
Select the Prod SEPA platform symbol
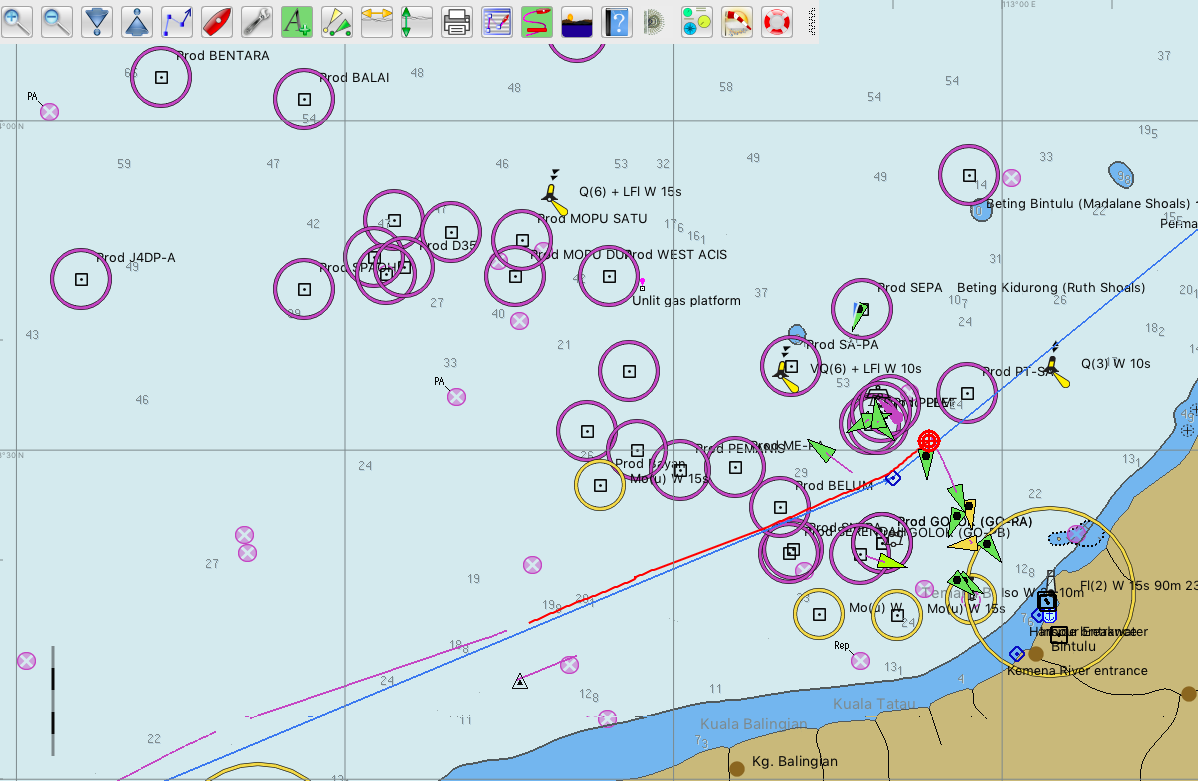pyautogui.click(x=862, y=309)
